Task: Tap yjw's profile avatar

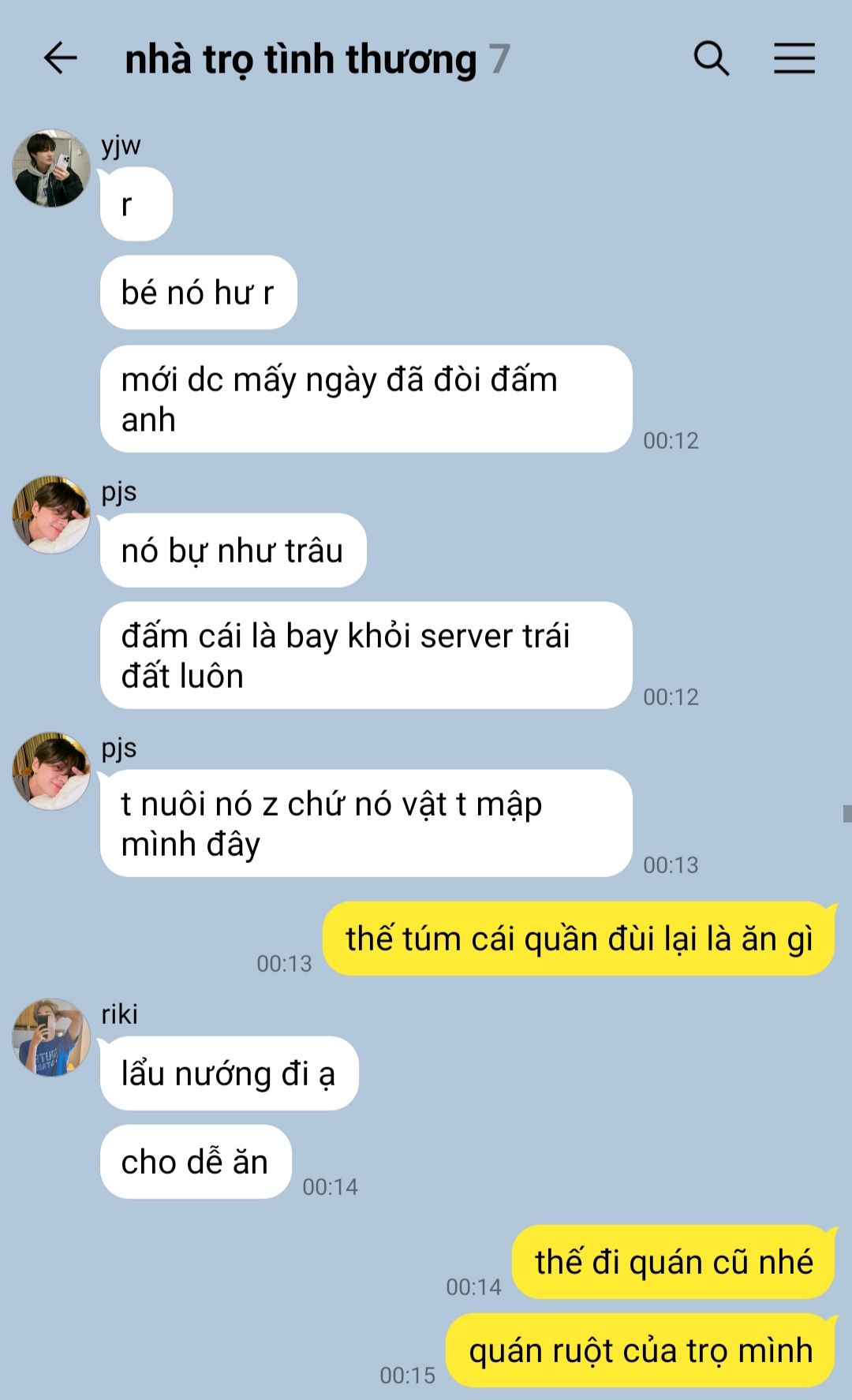Action: point(51,168)
